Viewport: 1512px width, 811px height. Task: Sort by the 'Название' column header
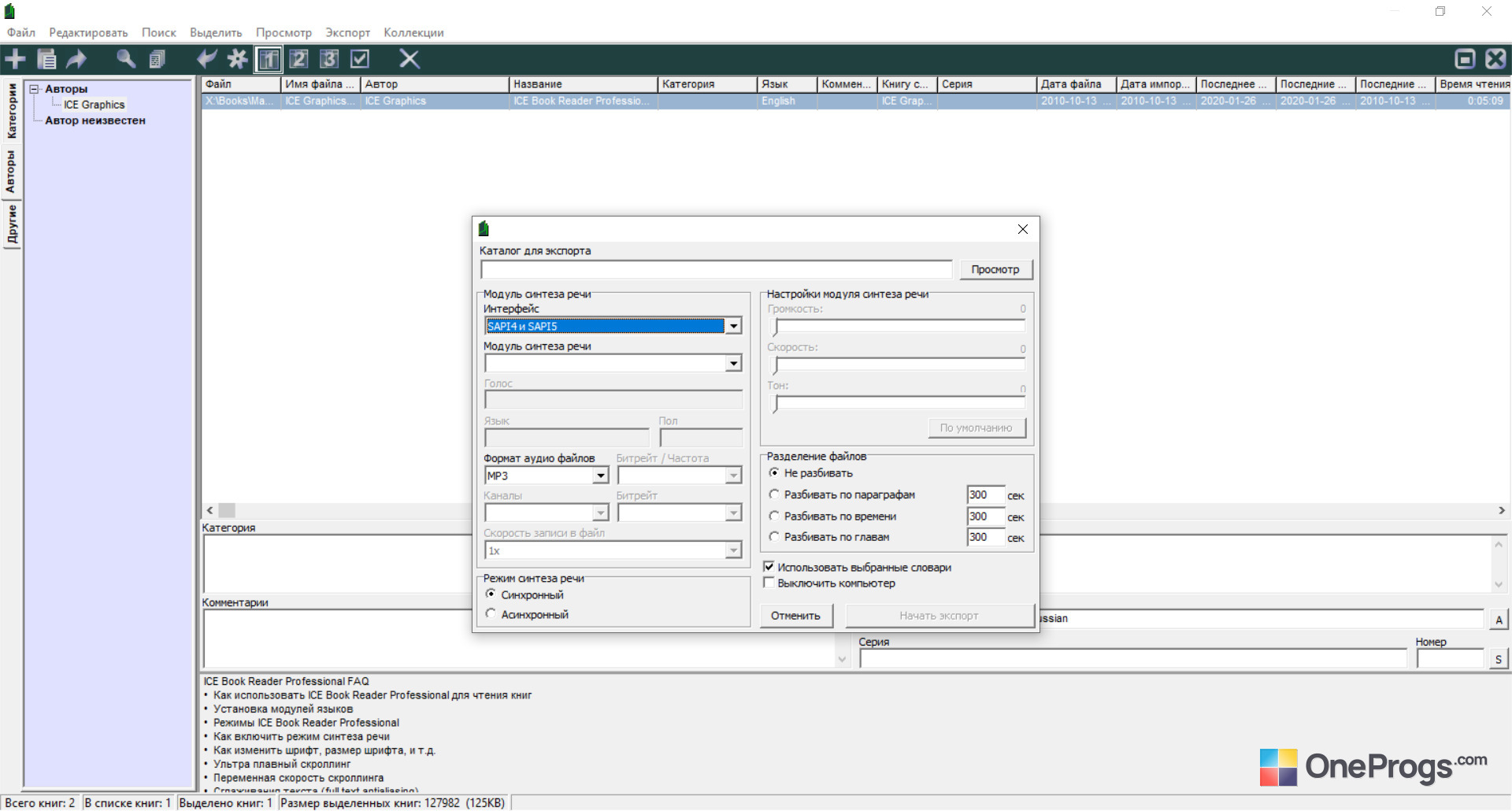point(583,84)
